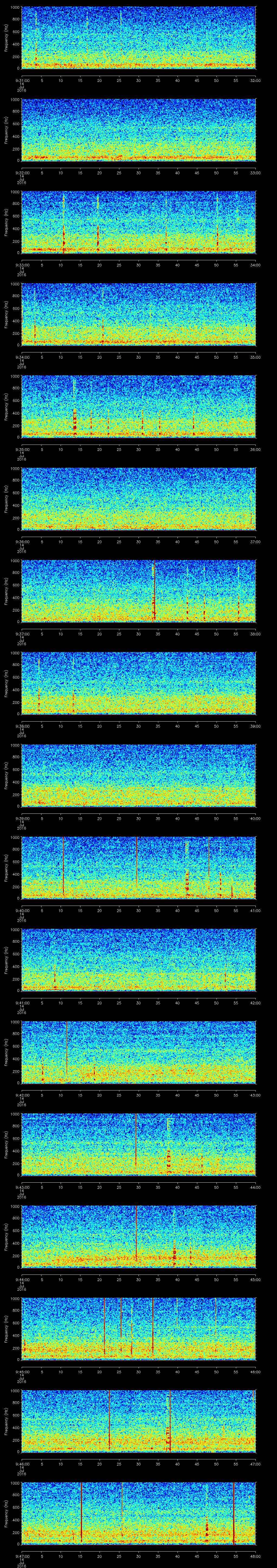Click the spectrogram panel starting at 9:33:00
The width and height of the screenshot is (277, 1568).
point(138,222)
